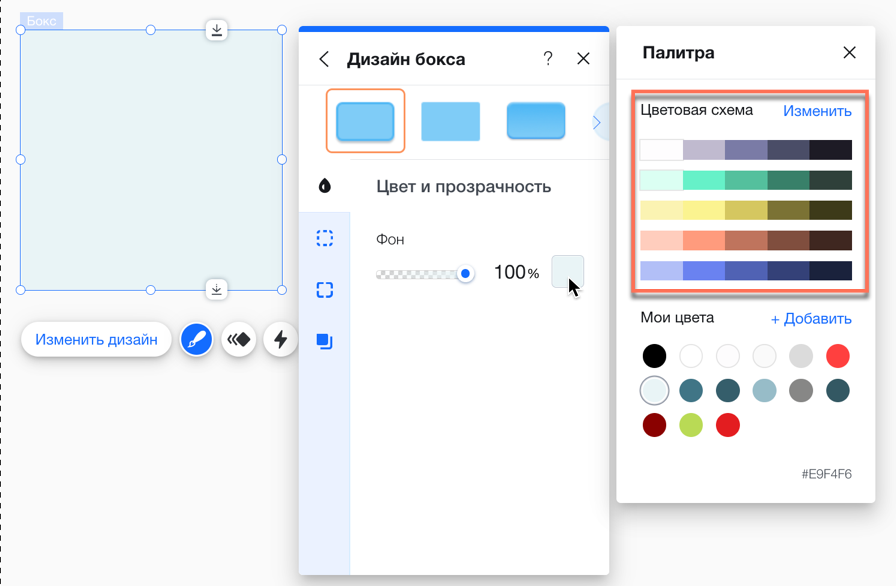896x586 pixels.
Task: Switch to the fill color drop tab
Action: coord(325,186)
